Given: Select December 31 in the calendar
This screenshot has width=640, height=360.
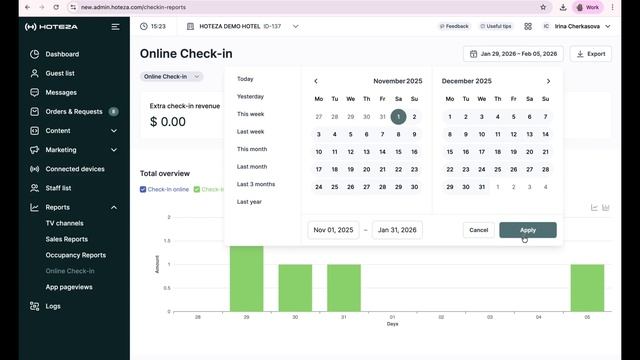Looking at the screenshot, I should click(x=482, y=187).
